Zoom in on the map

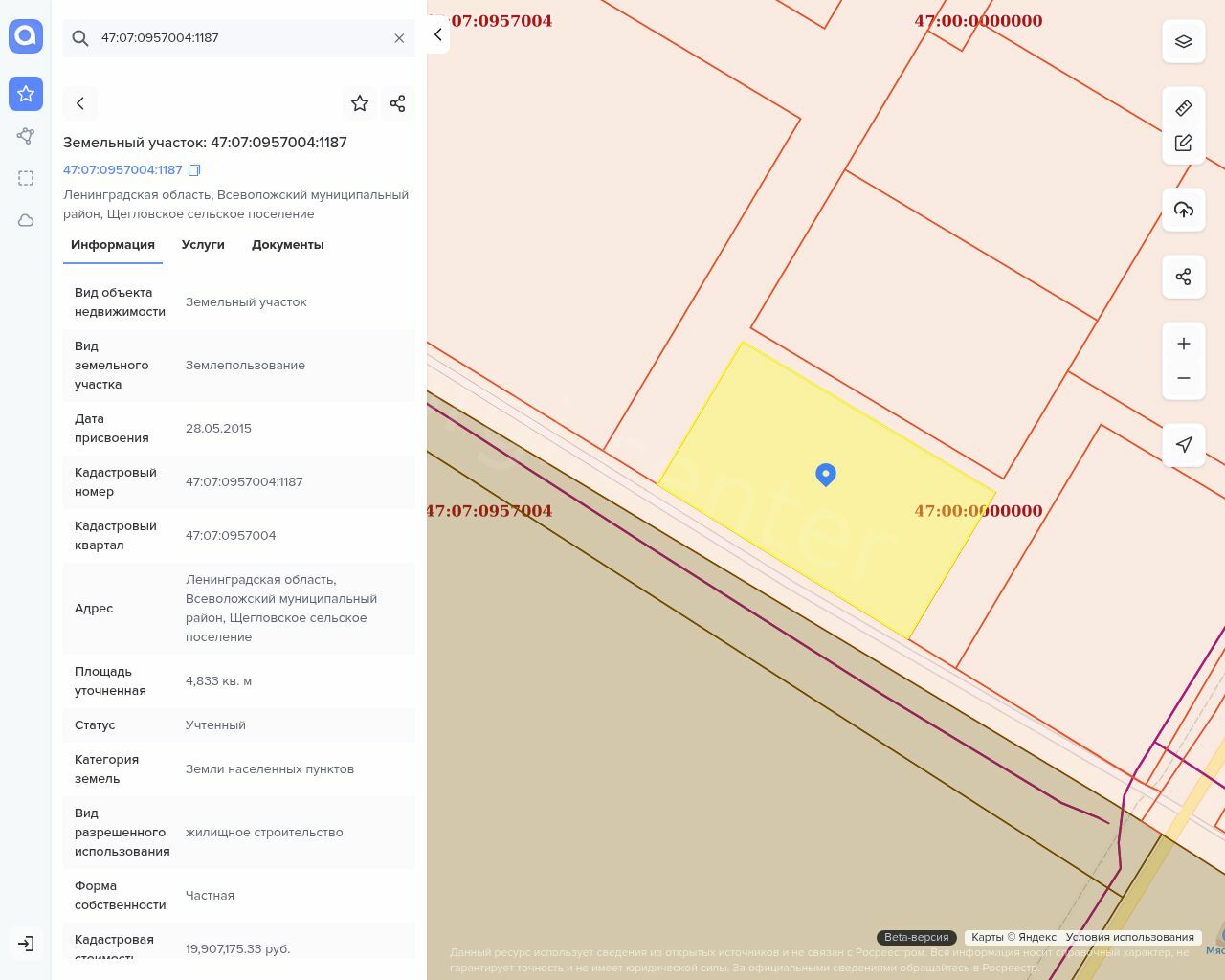[1183, 344]
